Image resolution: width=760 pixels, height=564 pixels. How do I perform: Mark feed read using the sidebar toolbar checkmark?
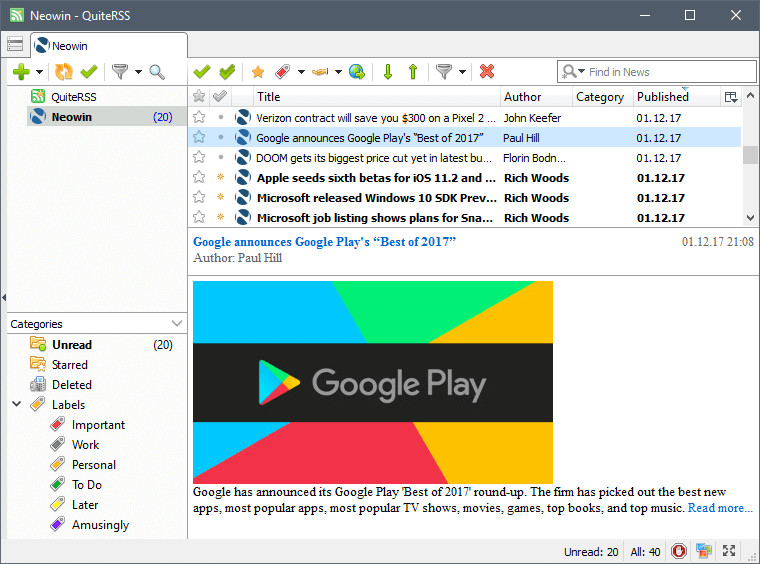coord(89,72)
